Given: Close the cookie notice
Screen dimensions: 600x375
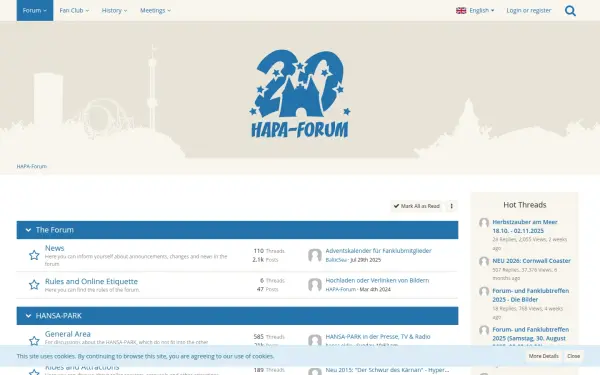Looking at the screenshot, I should [573, 356].
